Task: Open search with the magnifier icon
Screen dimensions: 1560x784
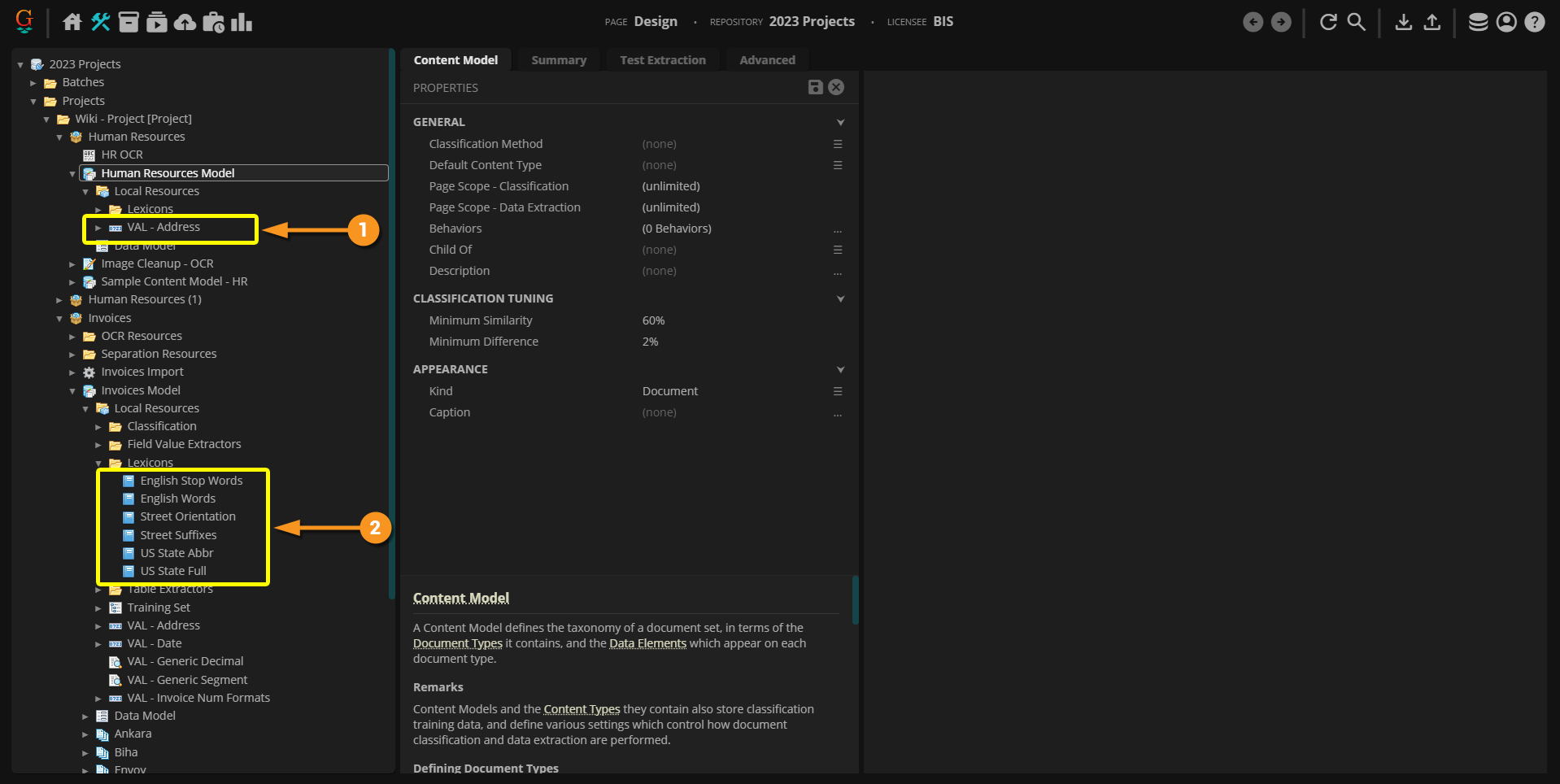Action: [1356, 22]
